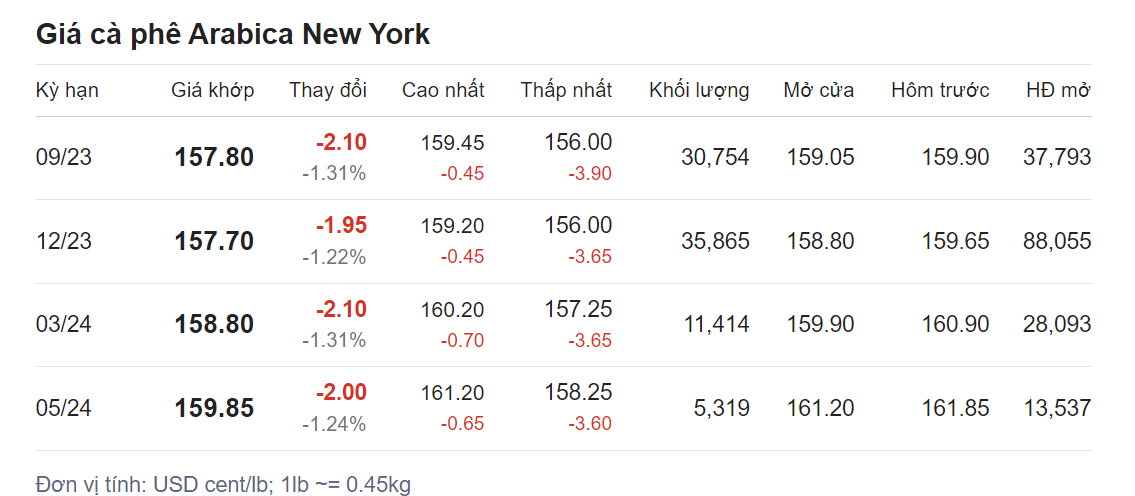1135x496 pixels.
Task: Select the 03/24 contract term
Action: [63, 324]
